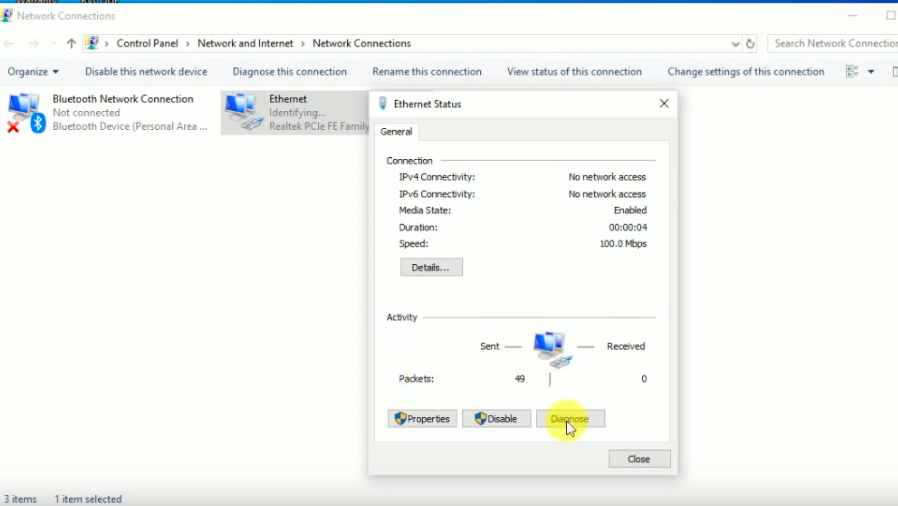
Task: Click IPv6 No network access value
Action: pos(607,194)
